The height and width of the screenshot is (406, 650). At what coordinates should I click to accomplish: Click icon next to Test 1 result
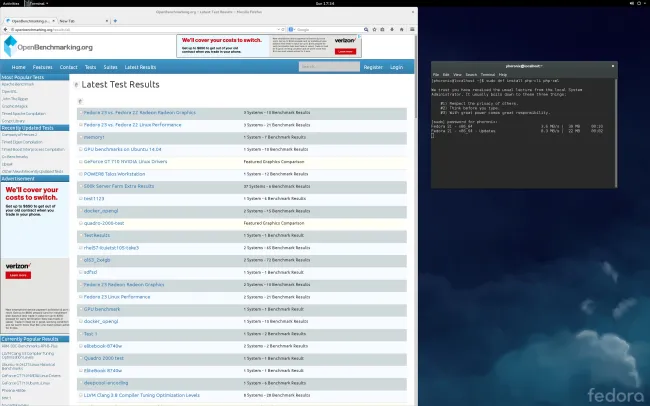pyautogui.click(x=81, y=334)
